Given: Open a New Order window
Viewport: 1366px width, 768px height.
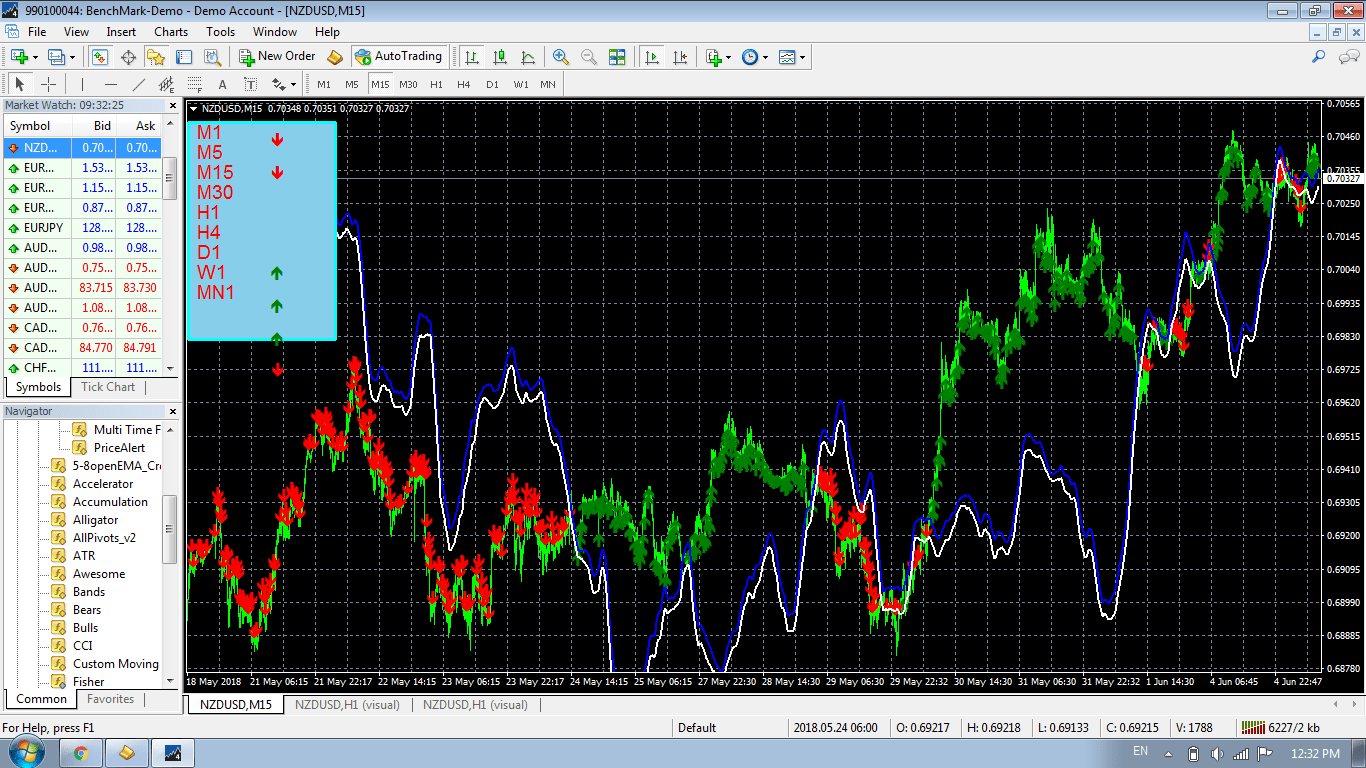Looking at the screenshot, I should [x=278, y=57].
